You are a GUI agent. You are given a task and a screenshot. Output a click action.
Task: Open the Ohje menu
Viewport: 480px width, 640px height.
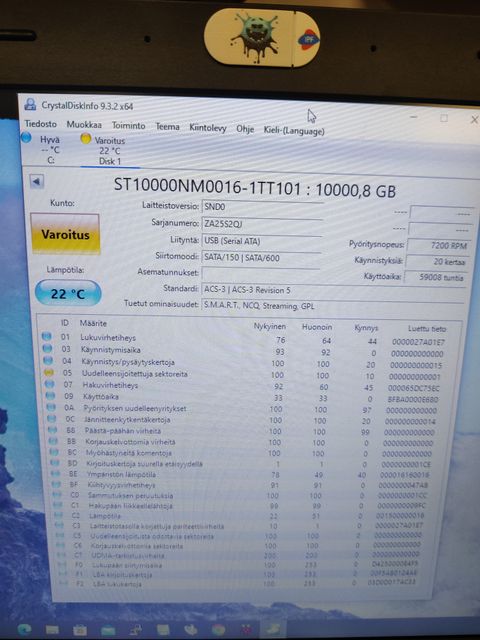pyautogui.click(x=245, y=129)
